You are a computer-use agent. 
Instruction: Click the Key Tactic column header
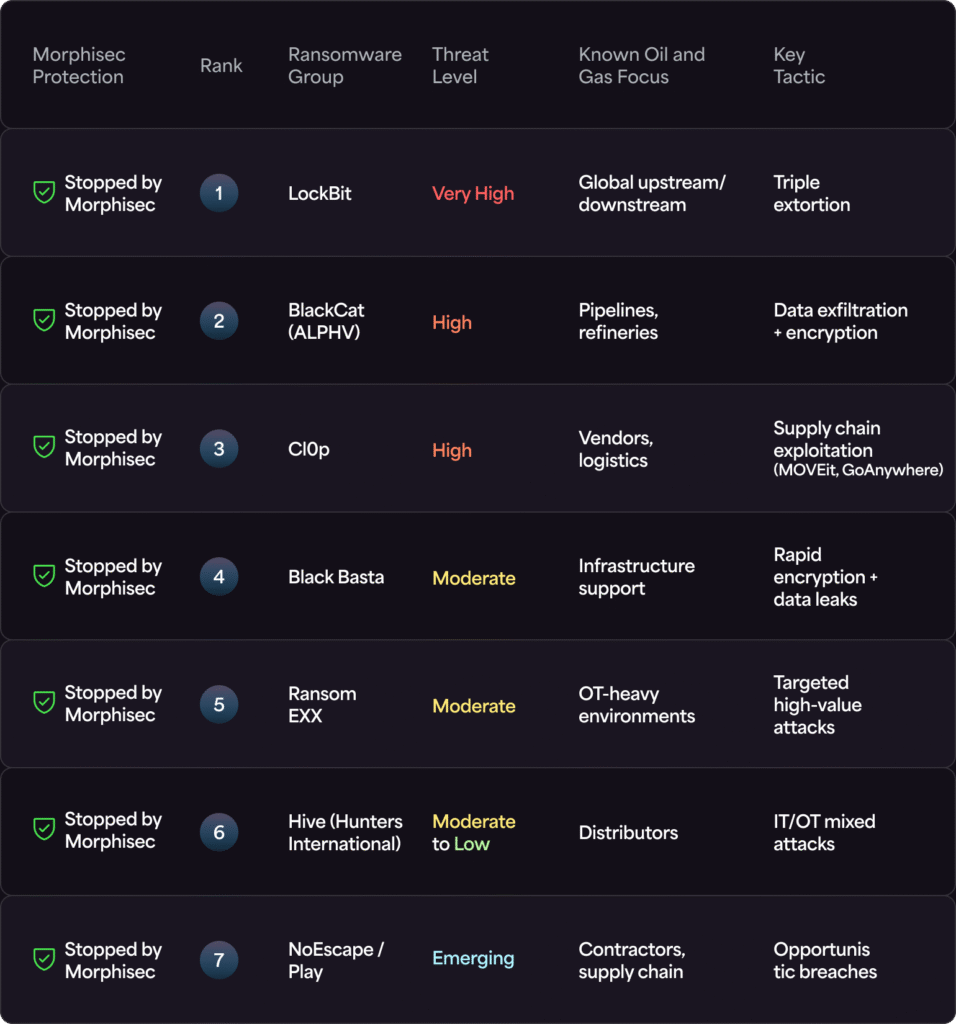(x=799, y=65)
